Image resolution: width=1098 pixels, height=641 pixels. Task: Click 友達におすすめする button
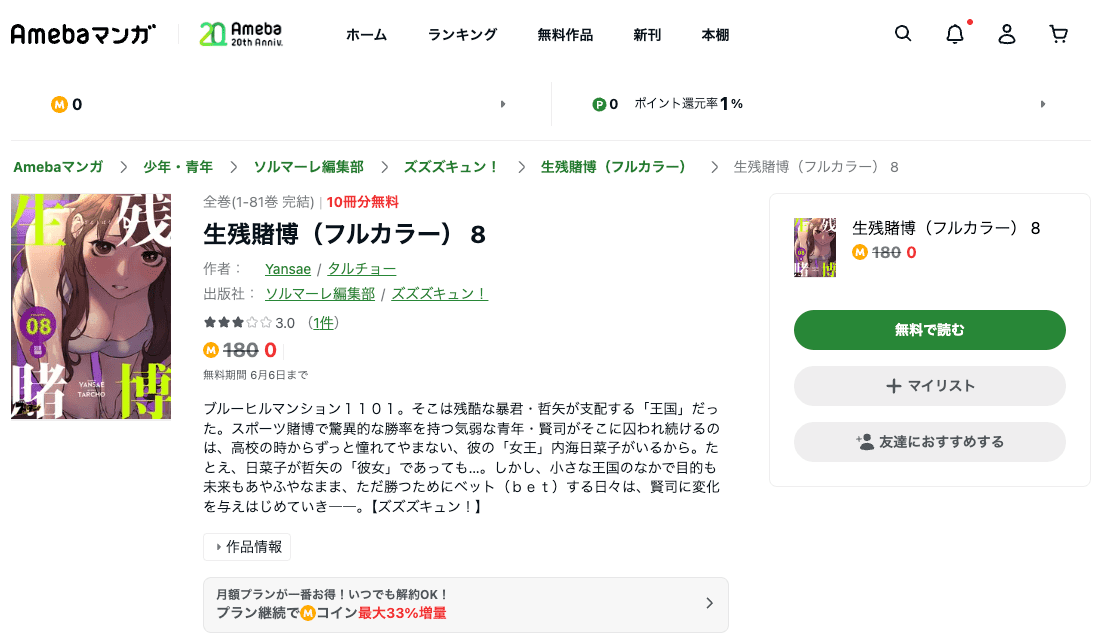[x=929, y=442]
